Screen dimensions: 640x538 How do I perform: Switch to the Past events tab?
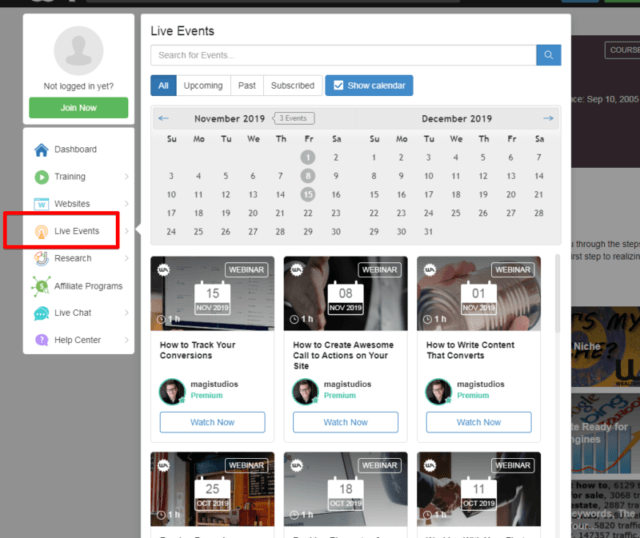point(247,85)
